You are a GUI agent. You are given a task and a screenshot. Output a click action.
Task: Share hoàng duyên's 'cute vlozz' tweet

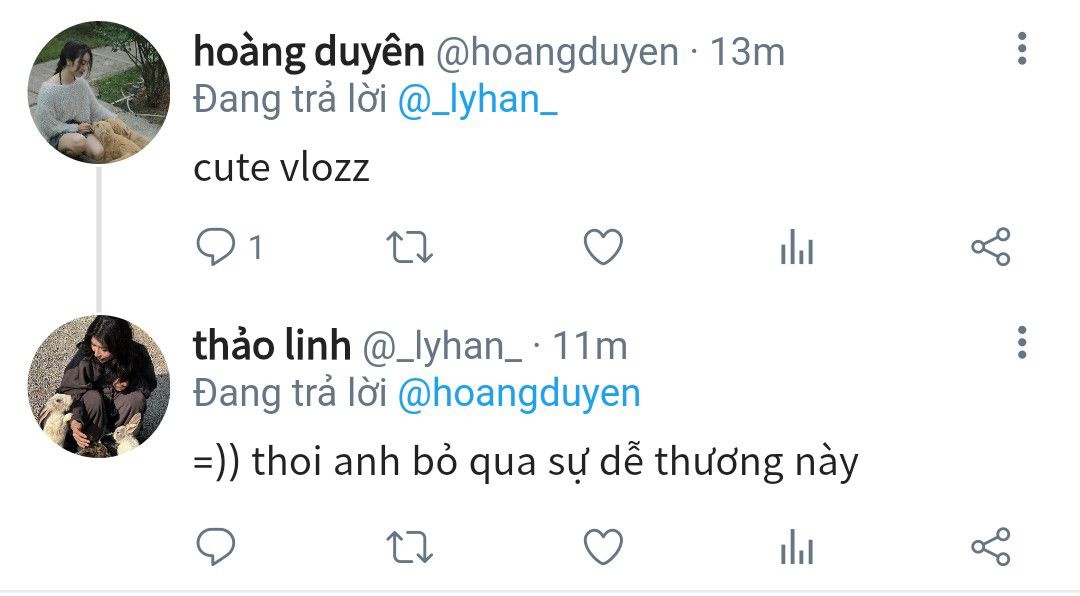pyautogui.click(x=990, y=247)
